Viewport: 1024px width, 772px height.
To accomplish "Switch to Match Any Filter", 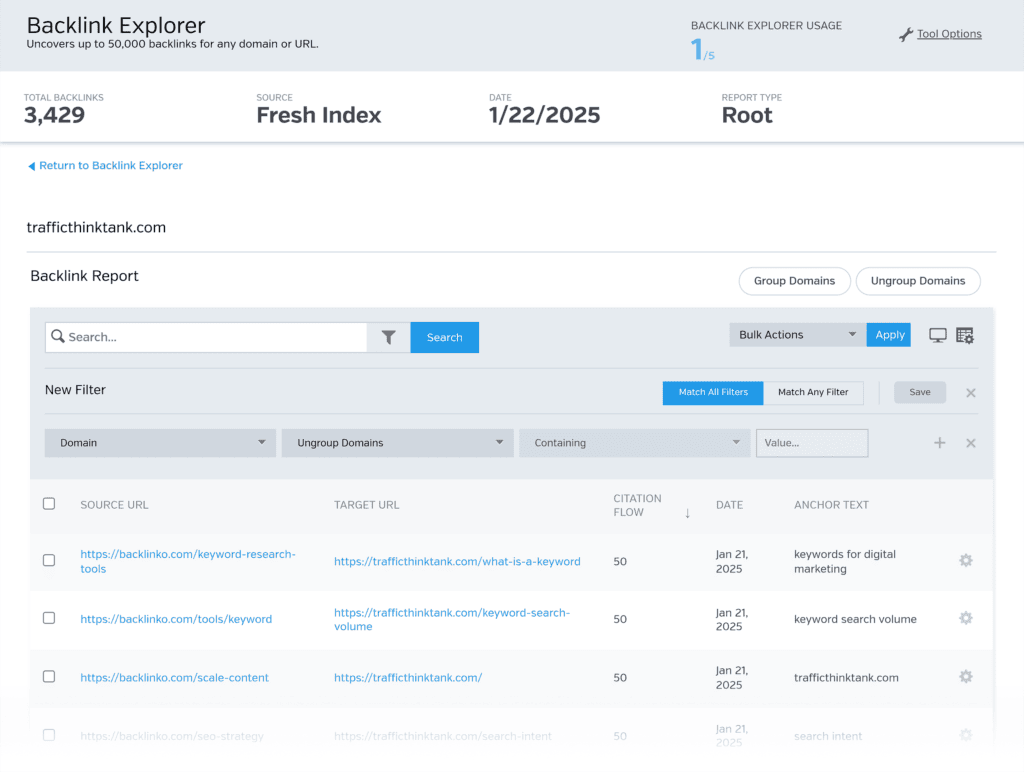I will pyautogui.click(x=813, y=392).
